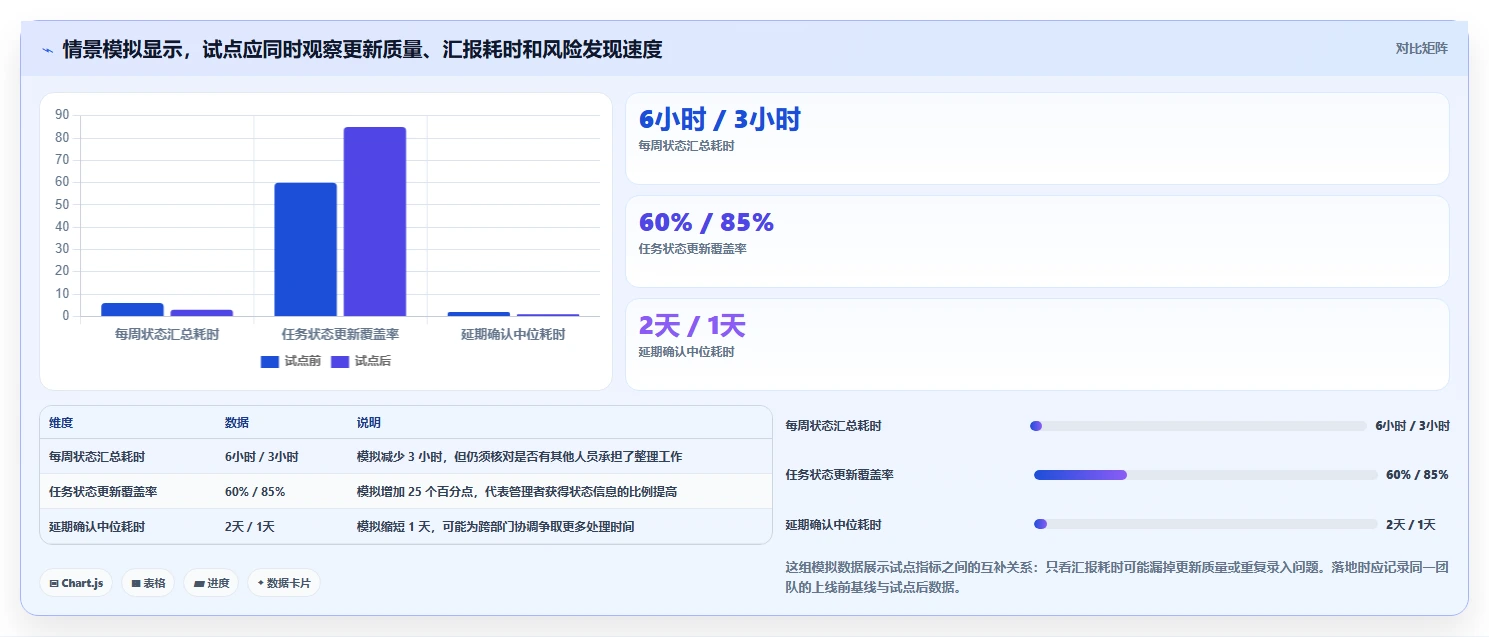Click the 试点后 bar for 任务状态更新覆盖率
This screenshot has height=637, width=1489.
375,221
